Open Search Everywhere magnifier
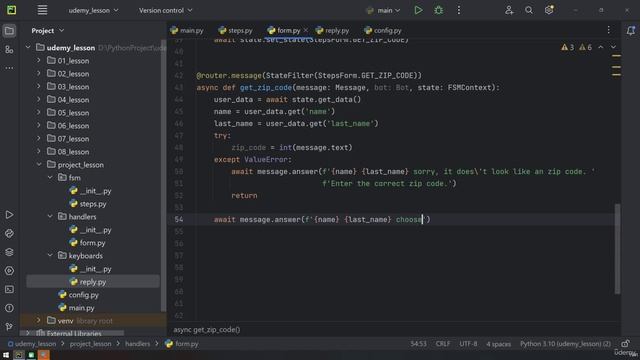640x360 pixels. click(x=529, y=10)
